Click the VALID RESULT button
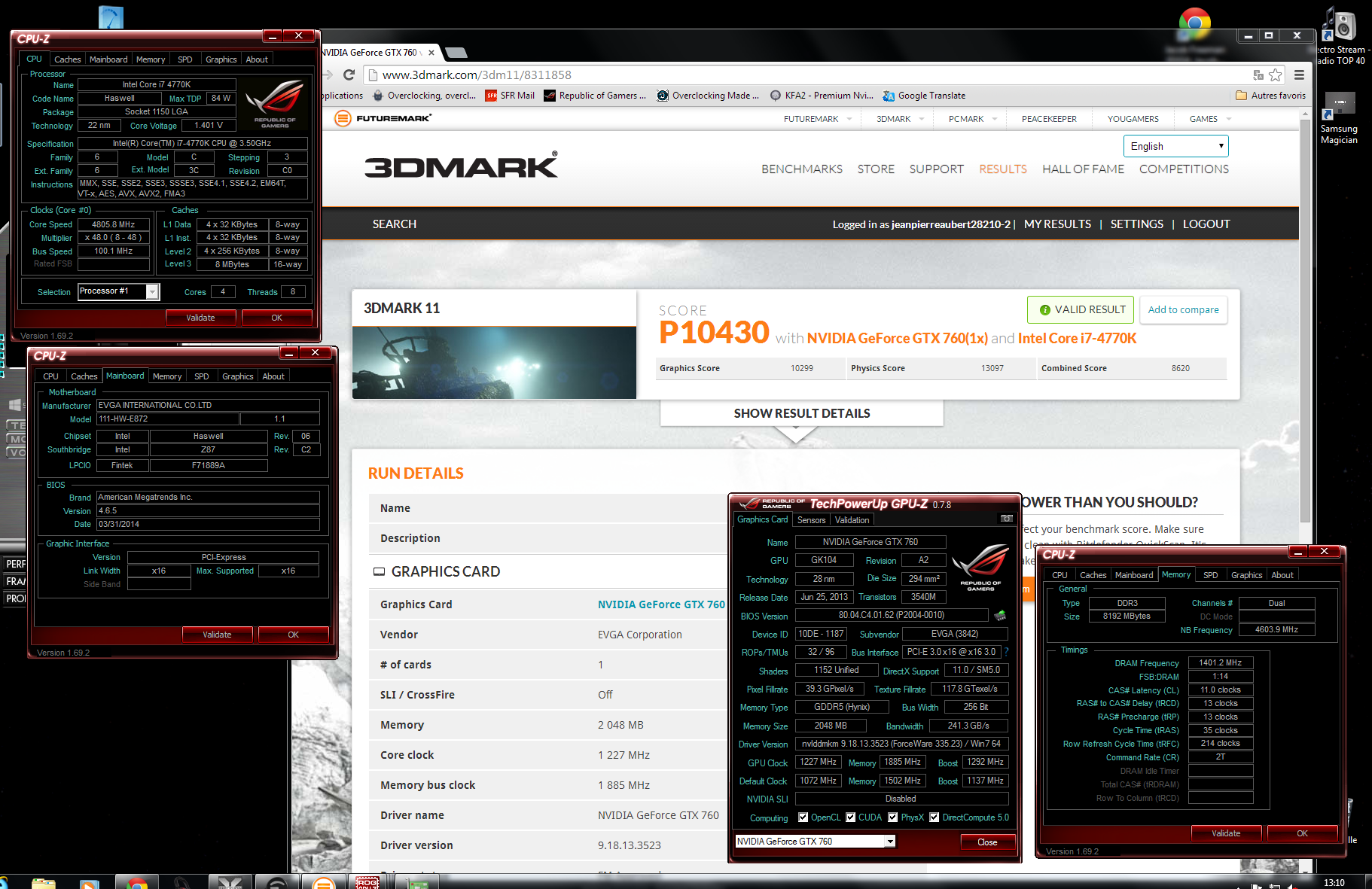Screen dimensions: 1372x889 tap(1081, 309)
